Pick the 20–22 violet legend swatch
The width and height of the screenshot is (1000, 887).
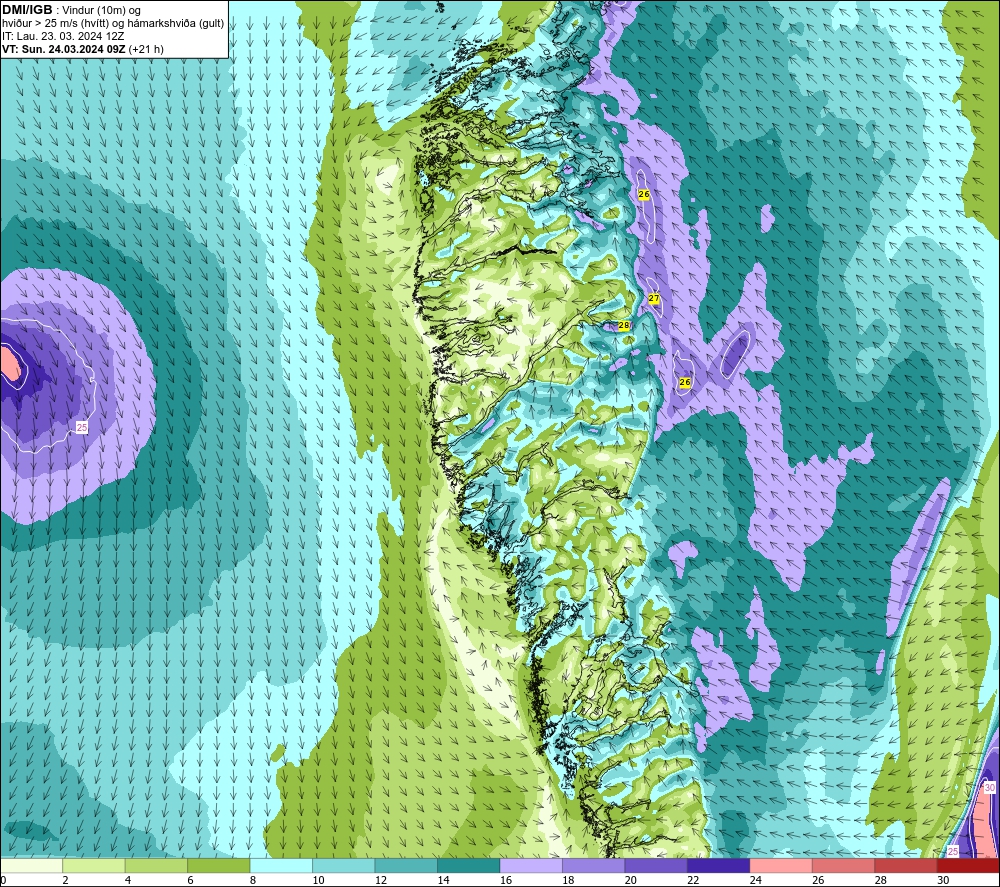[x=656, y=865]
